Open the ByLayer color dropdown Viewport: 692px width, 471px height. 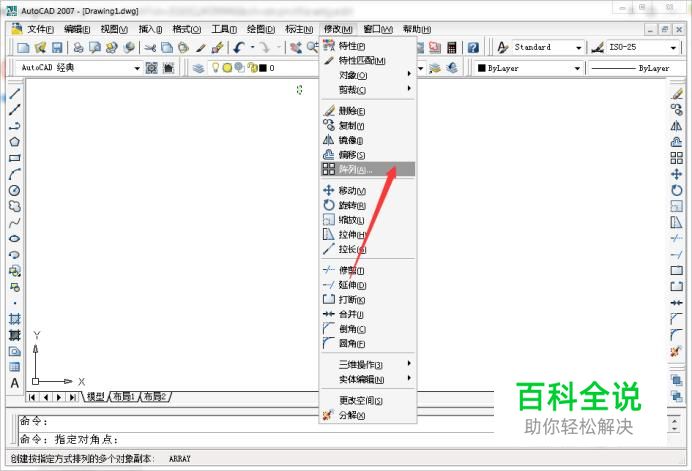[x=577, y=68]
